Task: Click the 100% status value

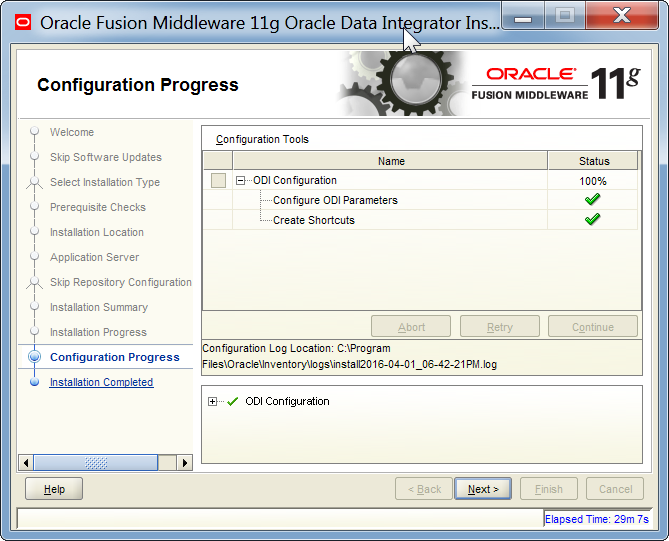Action: point(592,181)
